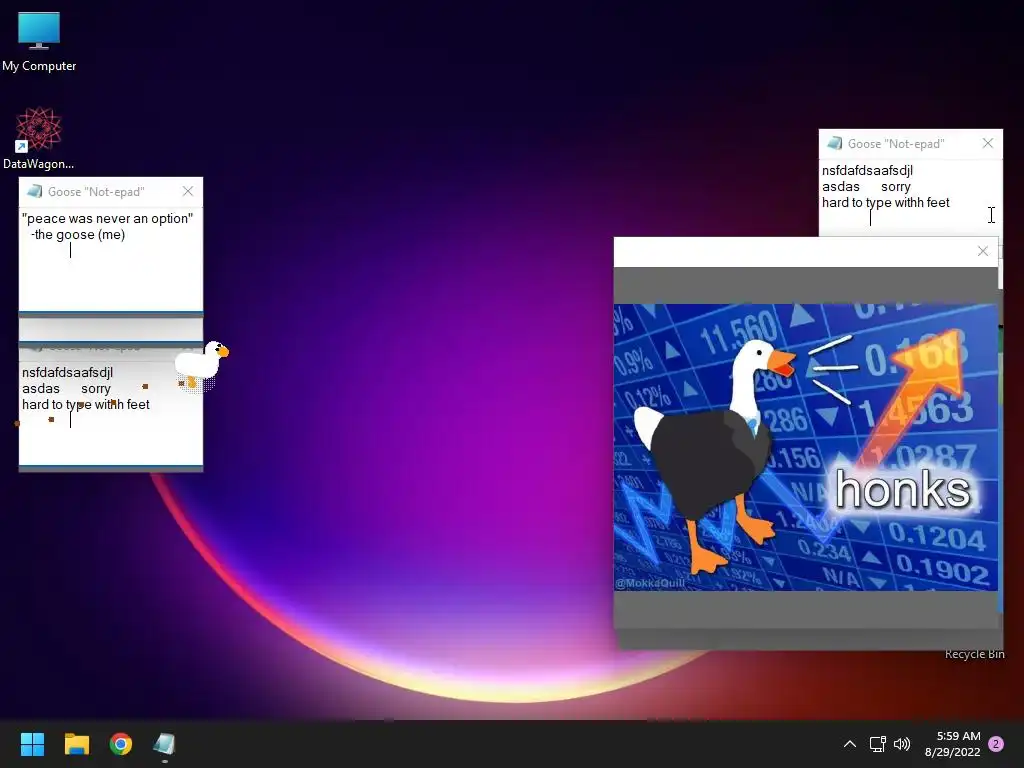Image resolution: width=1024 pixels, height=768 pixels.
Task: Click the Goose "Not-epad" title in right window
Action: (896, 144)
